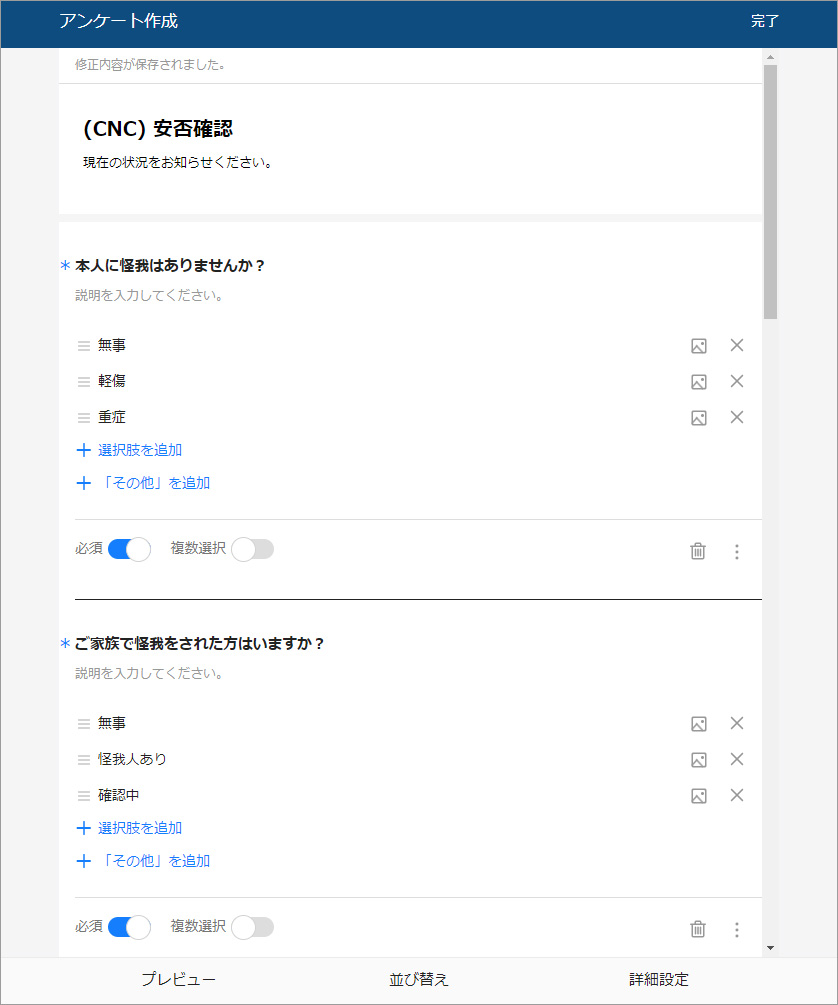Delete the first question with trash icon
838x1005 pixels.
pos(698,551)
